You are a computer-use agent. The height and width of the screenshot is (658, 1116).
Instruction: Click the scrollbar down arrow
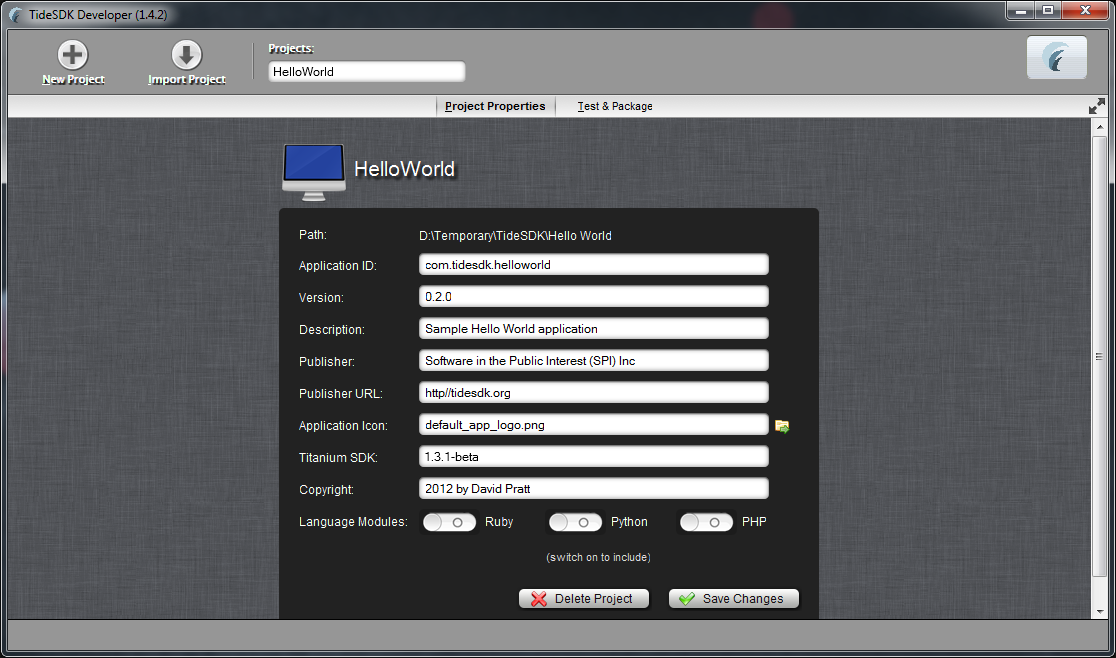coord(1100,612)
